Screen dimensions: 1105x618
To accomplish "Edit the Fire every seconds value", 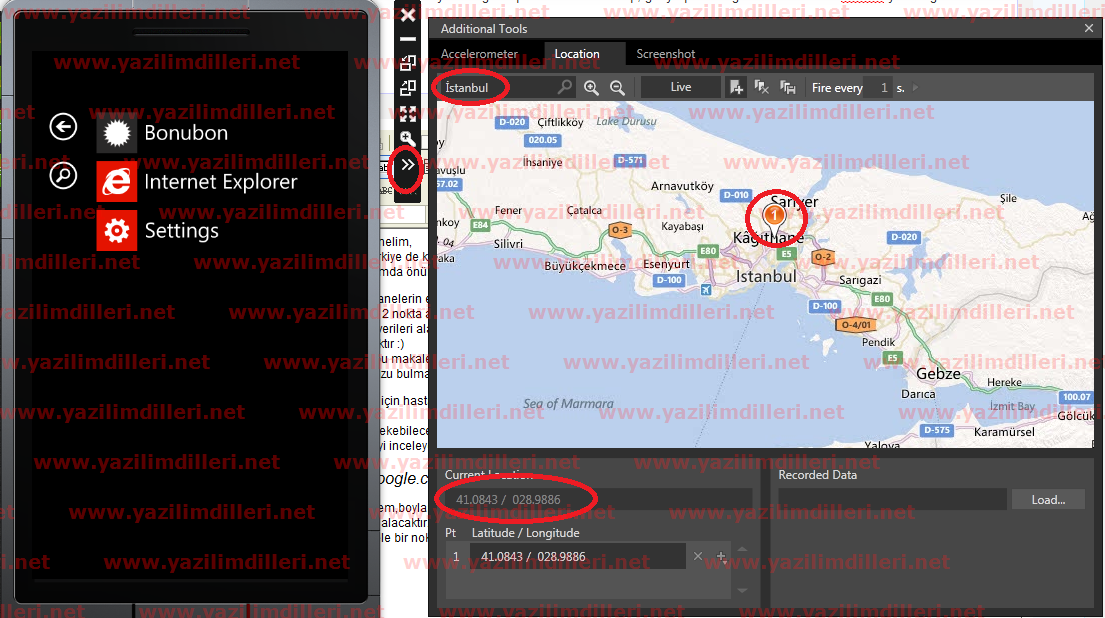I will (878, 87).
